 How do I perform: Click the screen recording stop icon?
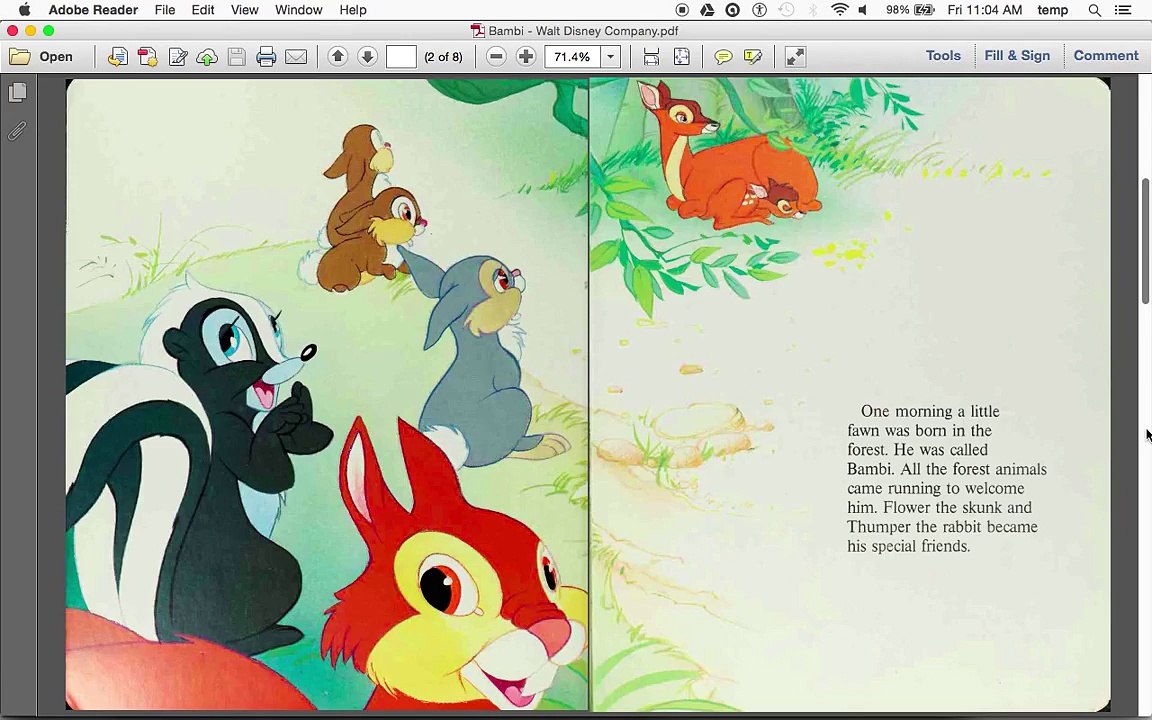(682, 10)
